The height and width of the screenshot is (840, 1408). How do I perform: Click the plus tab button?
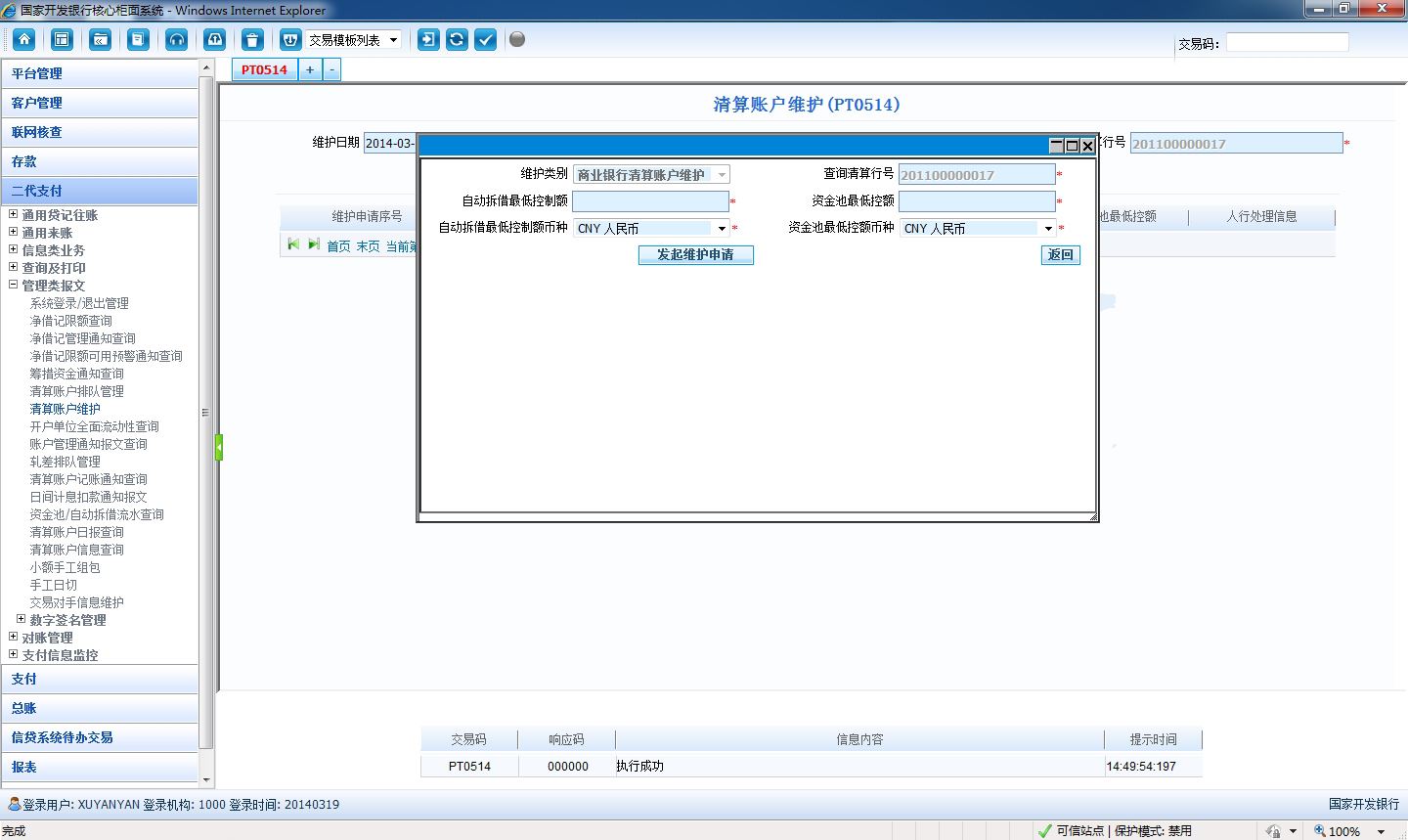tap(310, 69)
